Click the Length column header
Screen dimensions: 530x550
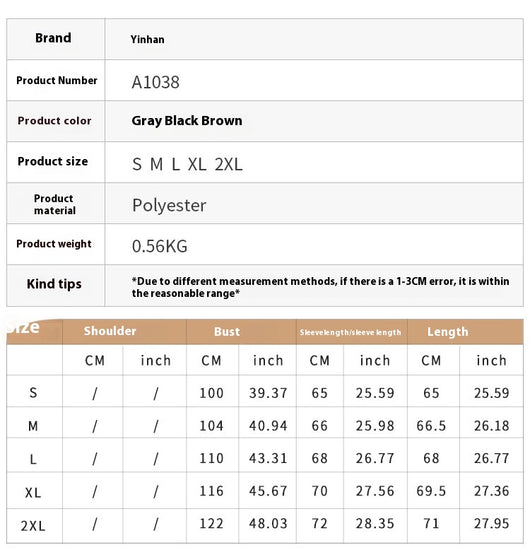point(448,331)
